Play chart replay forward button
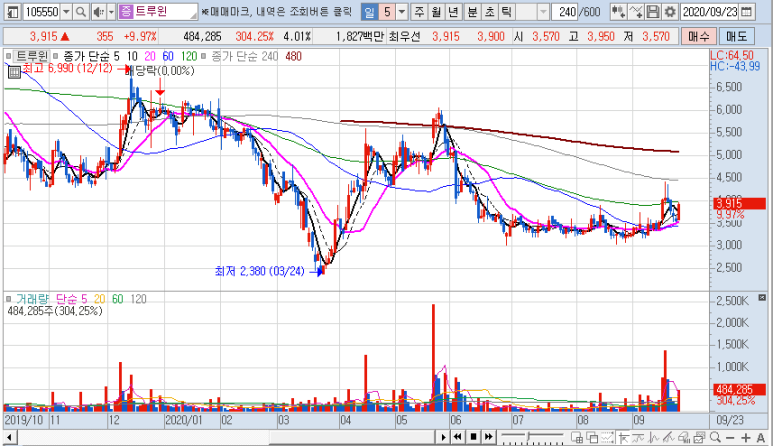This screenshot has width=773, height=446. click(x=443, y=437)
